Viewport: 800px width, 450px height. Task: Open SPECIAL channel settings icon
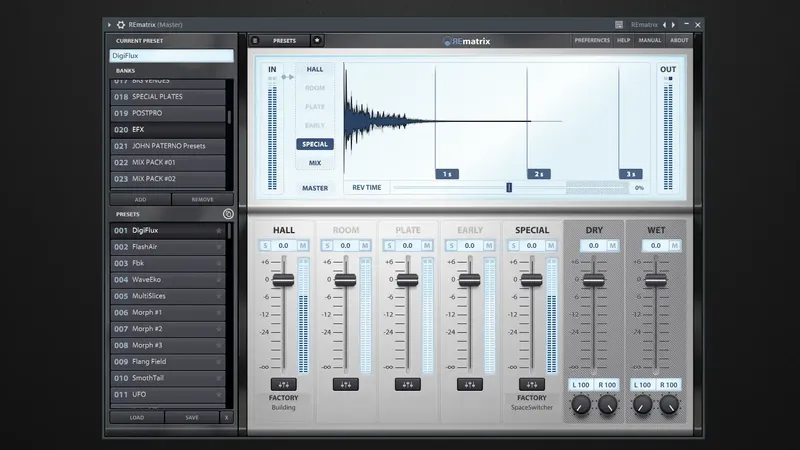532,384
